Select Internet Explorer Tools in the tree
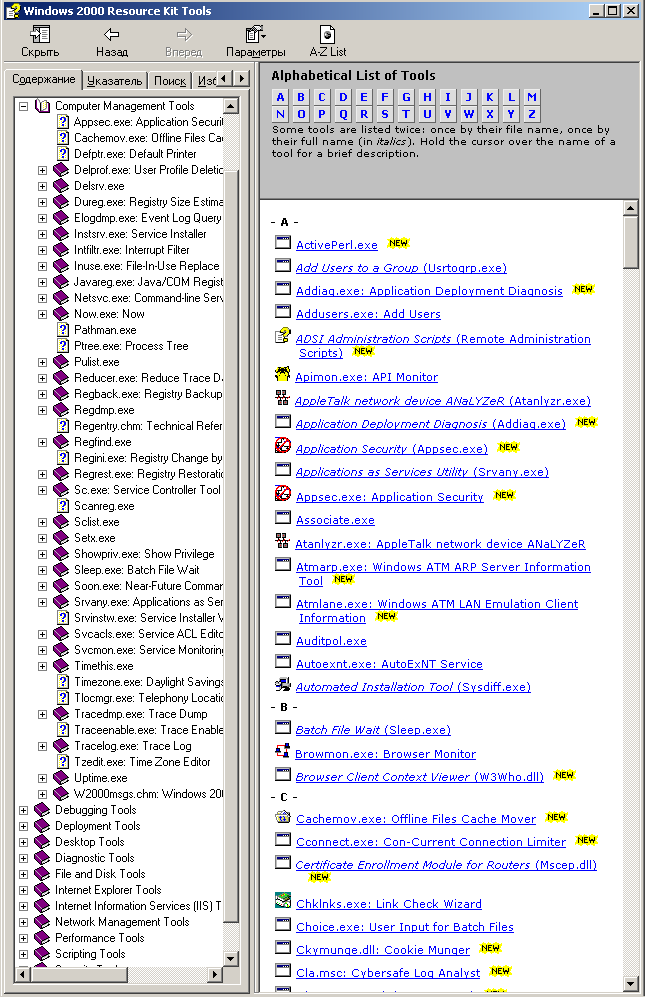 coord(108,890)
